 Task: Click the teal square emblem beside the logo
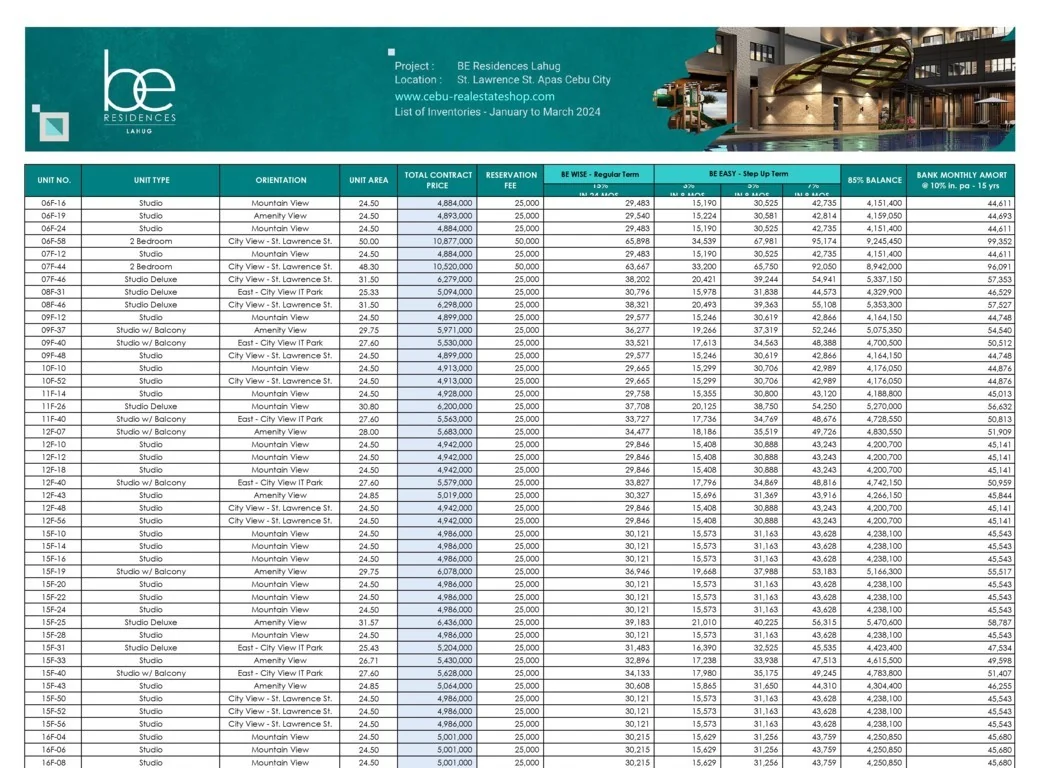(53, 125)
